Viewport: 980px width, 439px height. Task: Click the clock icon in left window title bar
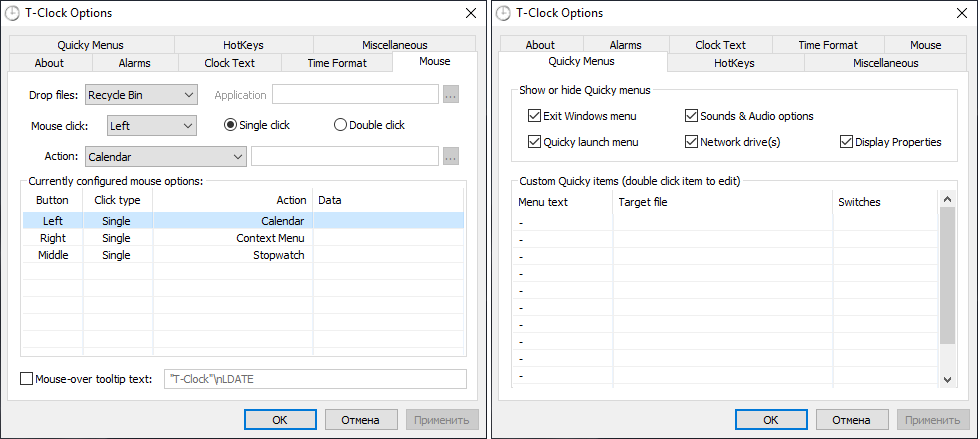pos(12,13)
